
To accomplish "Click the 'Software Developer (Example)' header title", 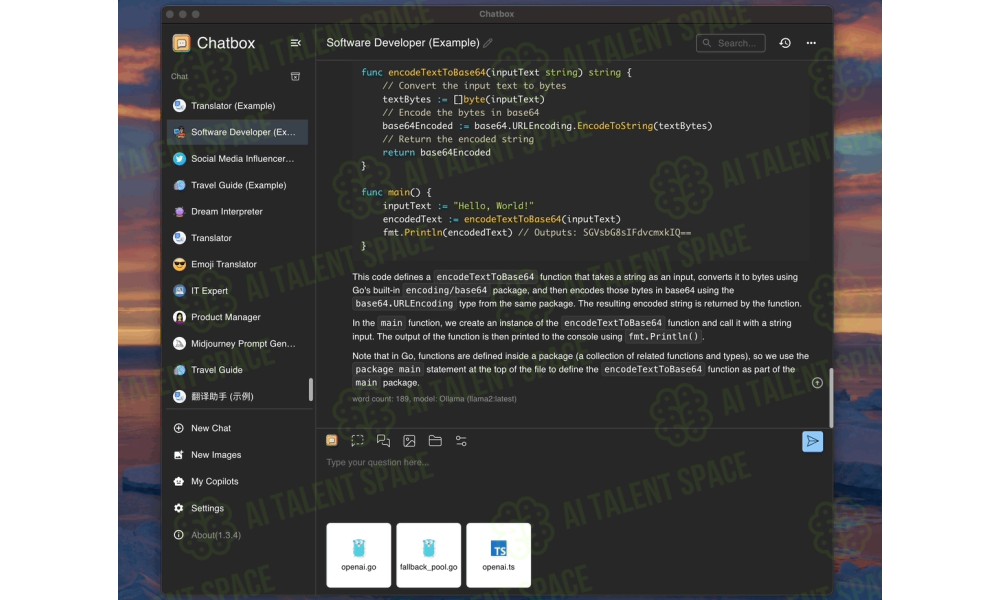I will [x=403, y=43].
